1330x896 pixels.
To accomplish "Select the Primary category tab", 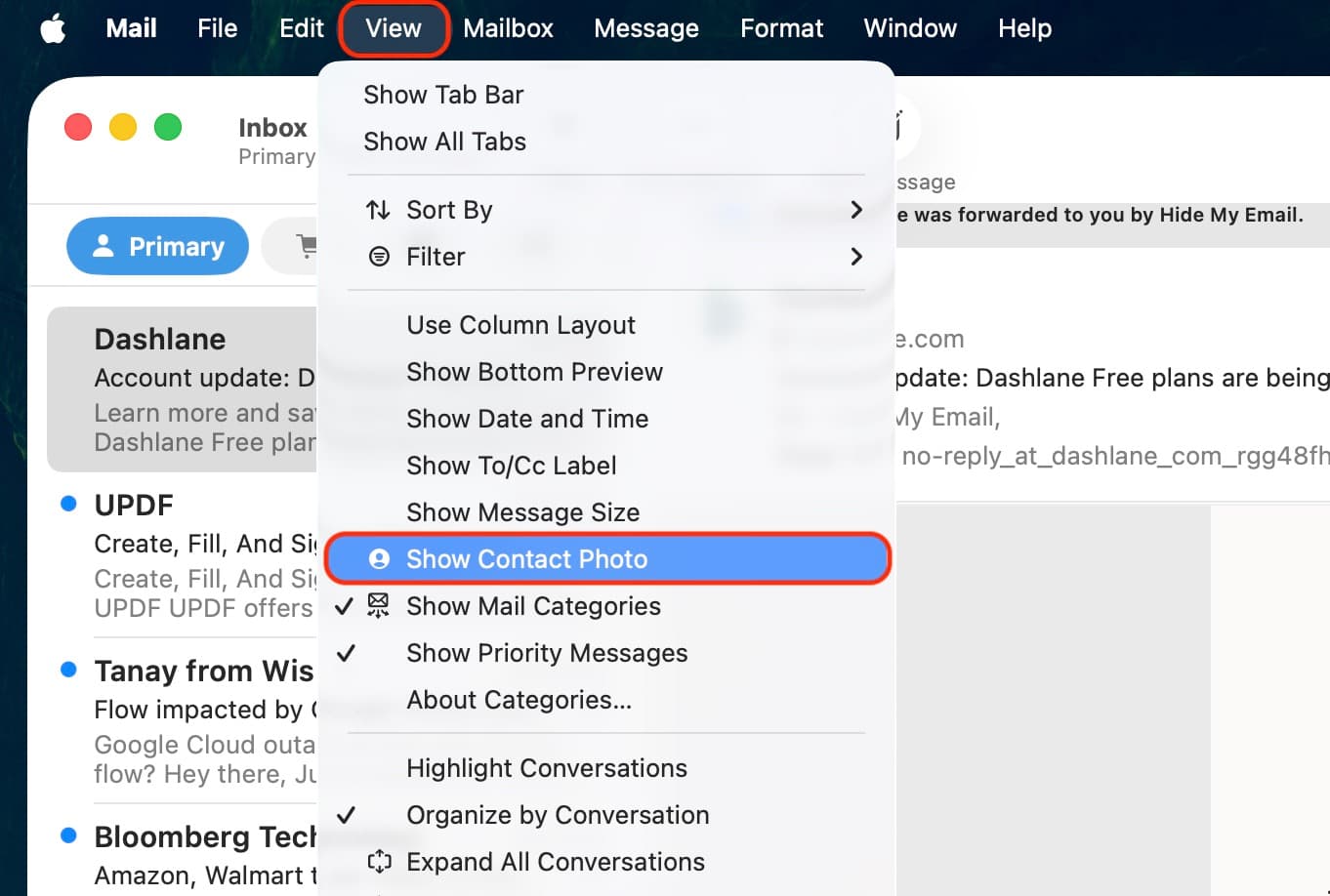I will (x=157, y=246).
